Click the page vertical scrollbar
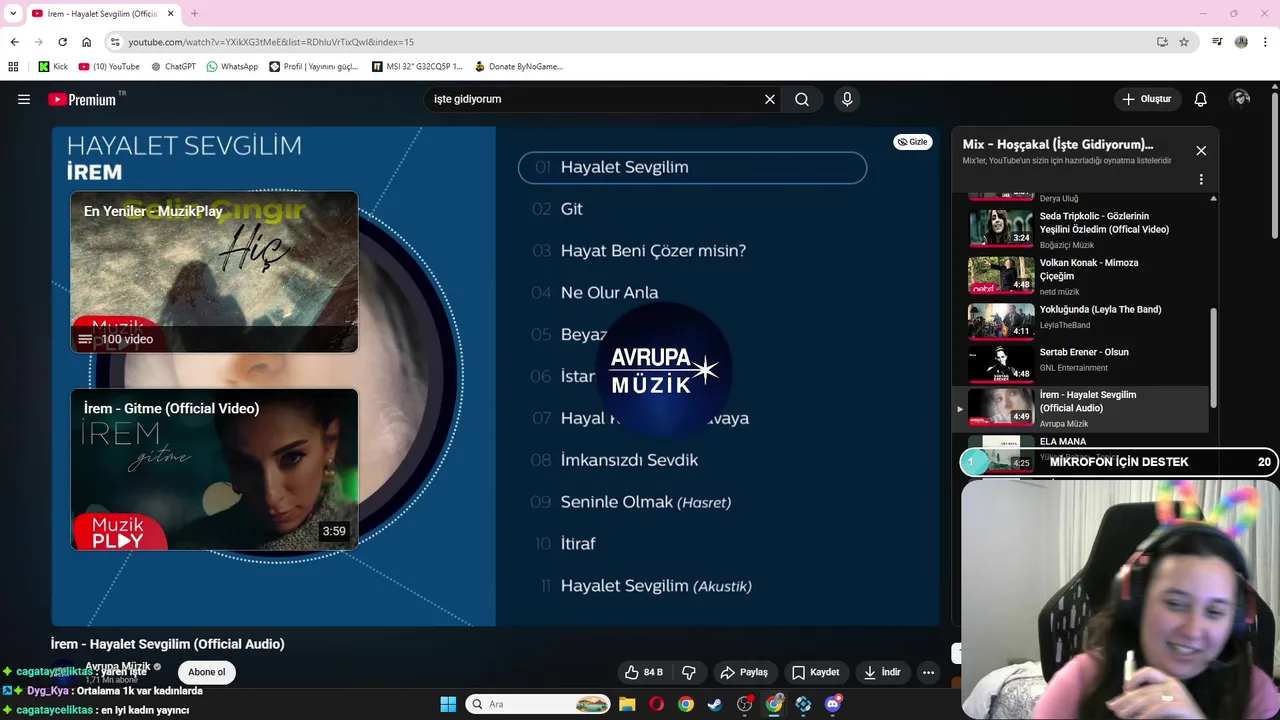 pos(1274,165)
